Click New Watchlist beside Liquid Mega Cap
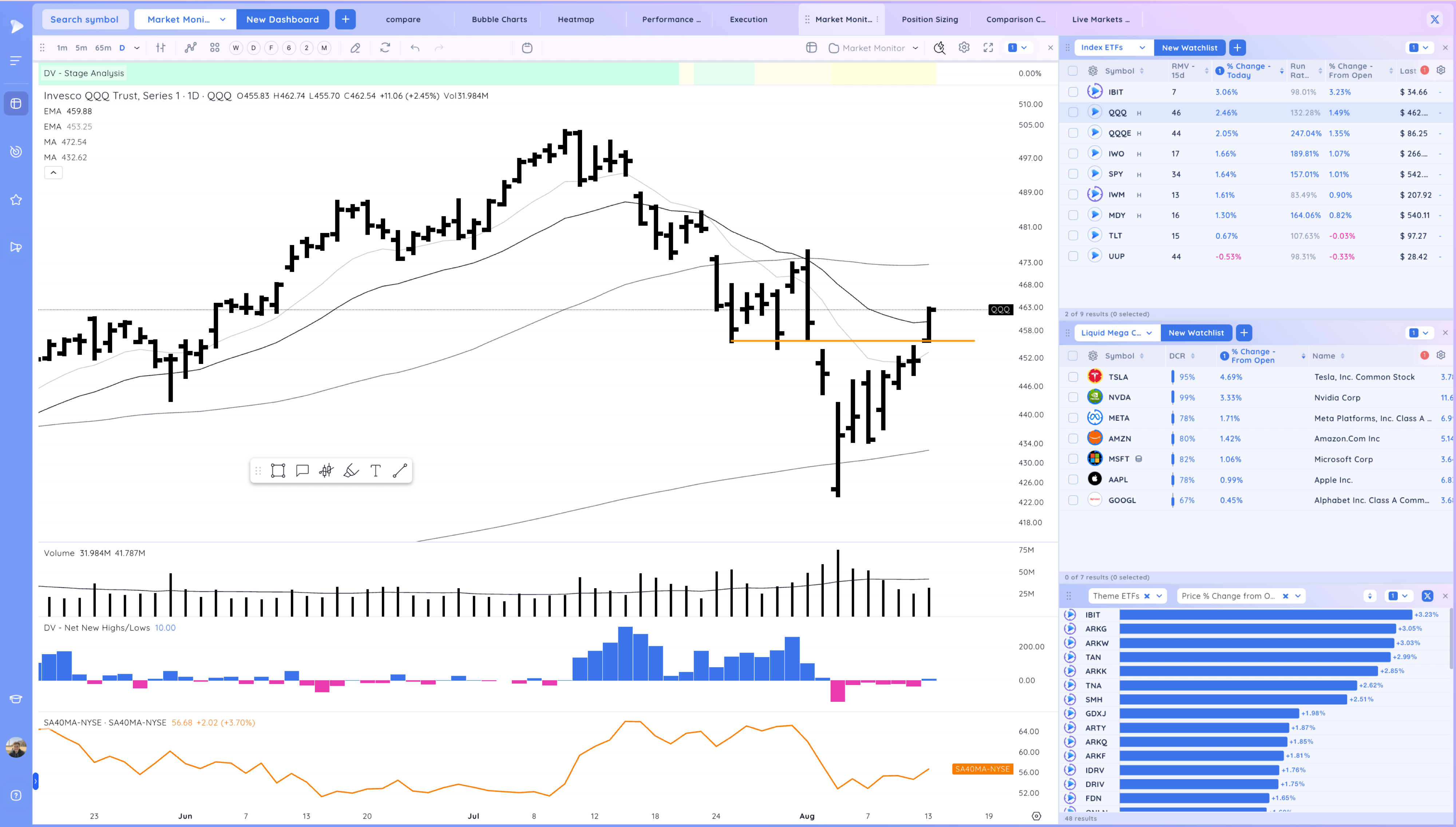This screenshot has width=1456, height=827. click(x=1196, y=333)
